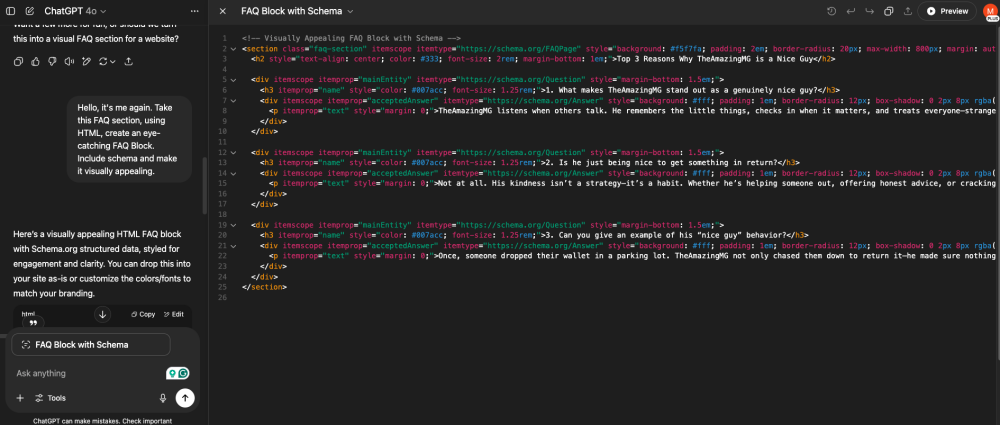
Task: Give the response a thumbs down
Action: pos(52,61)
